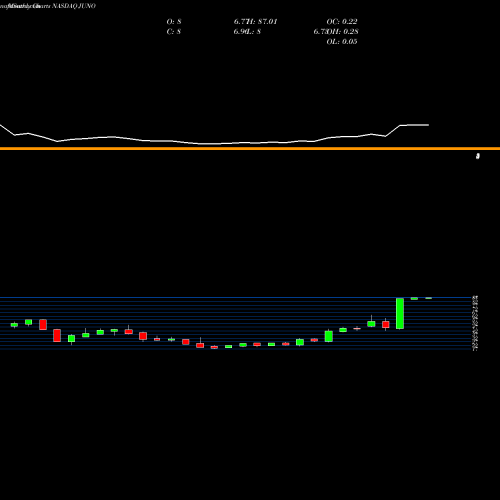Image resolution: width=500 pixels, height=500 pixels.
Task: Select the '6.96L: 8' low value
Action: click(247, 32)
